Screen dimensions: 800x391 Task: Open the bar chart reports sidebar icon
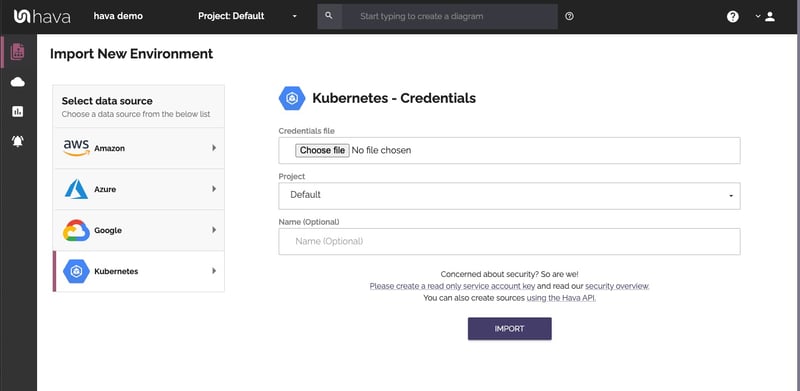(17, 111)
